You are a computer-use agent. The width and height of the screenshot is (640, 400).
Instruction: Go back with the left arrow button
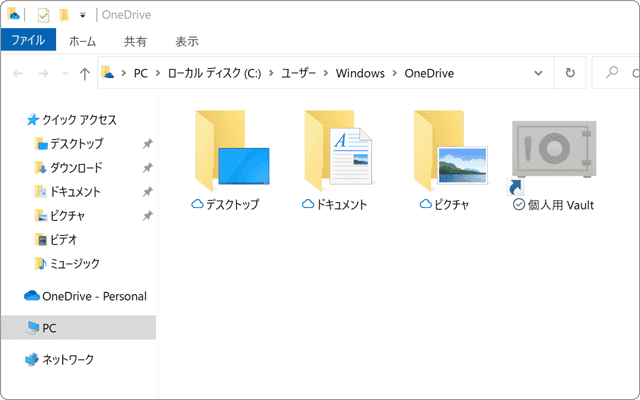[18, 73]
